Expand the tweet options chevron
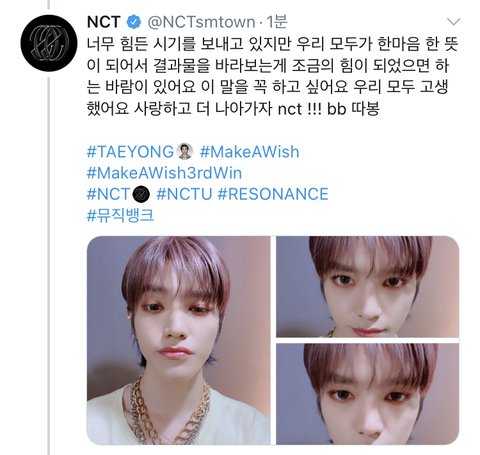Screen dimensions: 480x455 [x=453, y=22]
